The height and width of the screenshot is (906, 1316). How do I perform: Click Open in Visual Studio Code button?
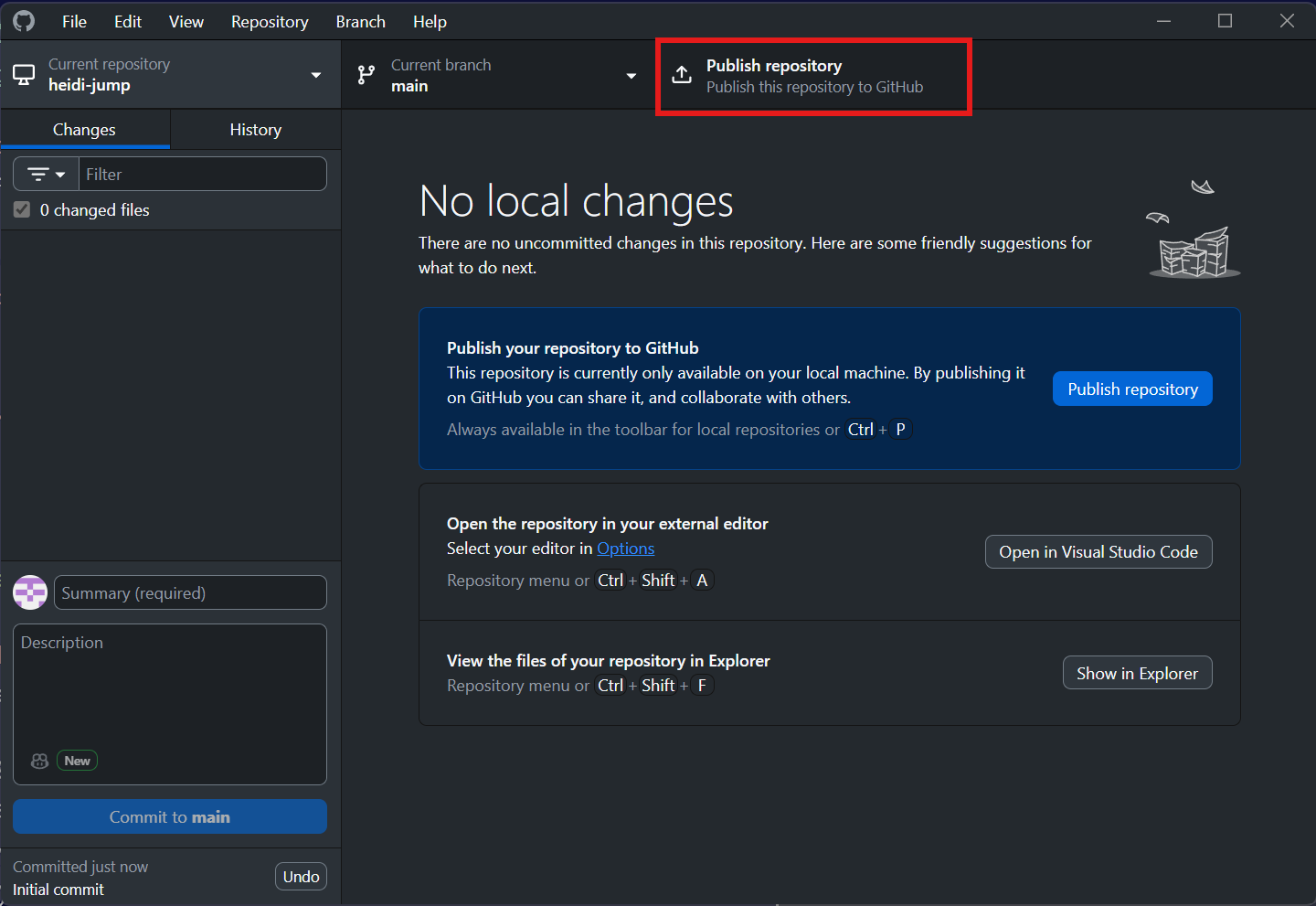(1098, 552)
